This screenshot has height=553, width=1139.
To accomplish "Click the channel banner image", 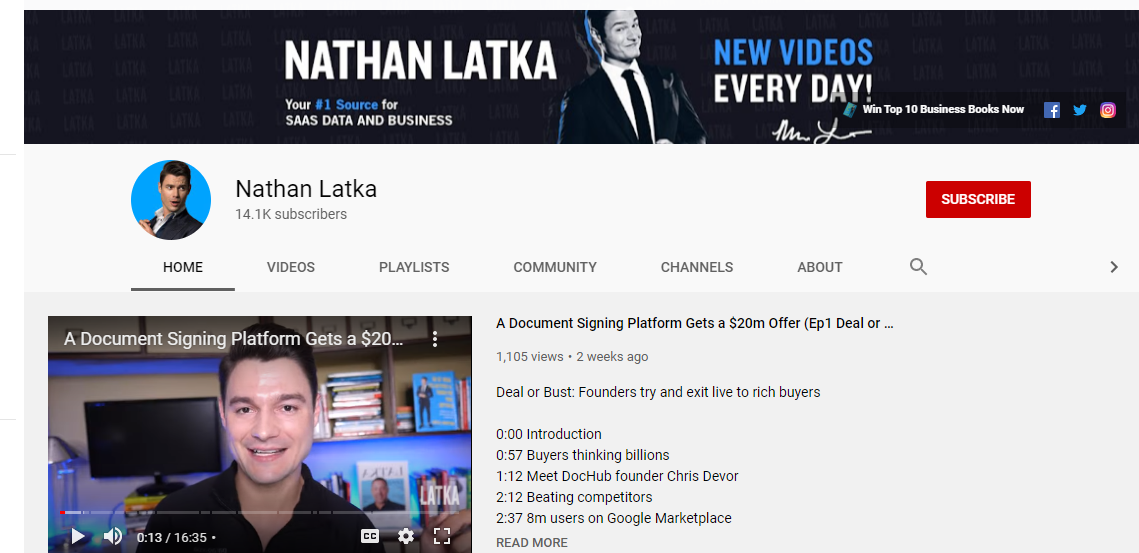I will 581,76.
